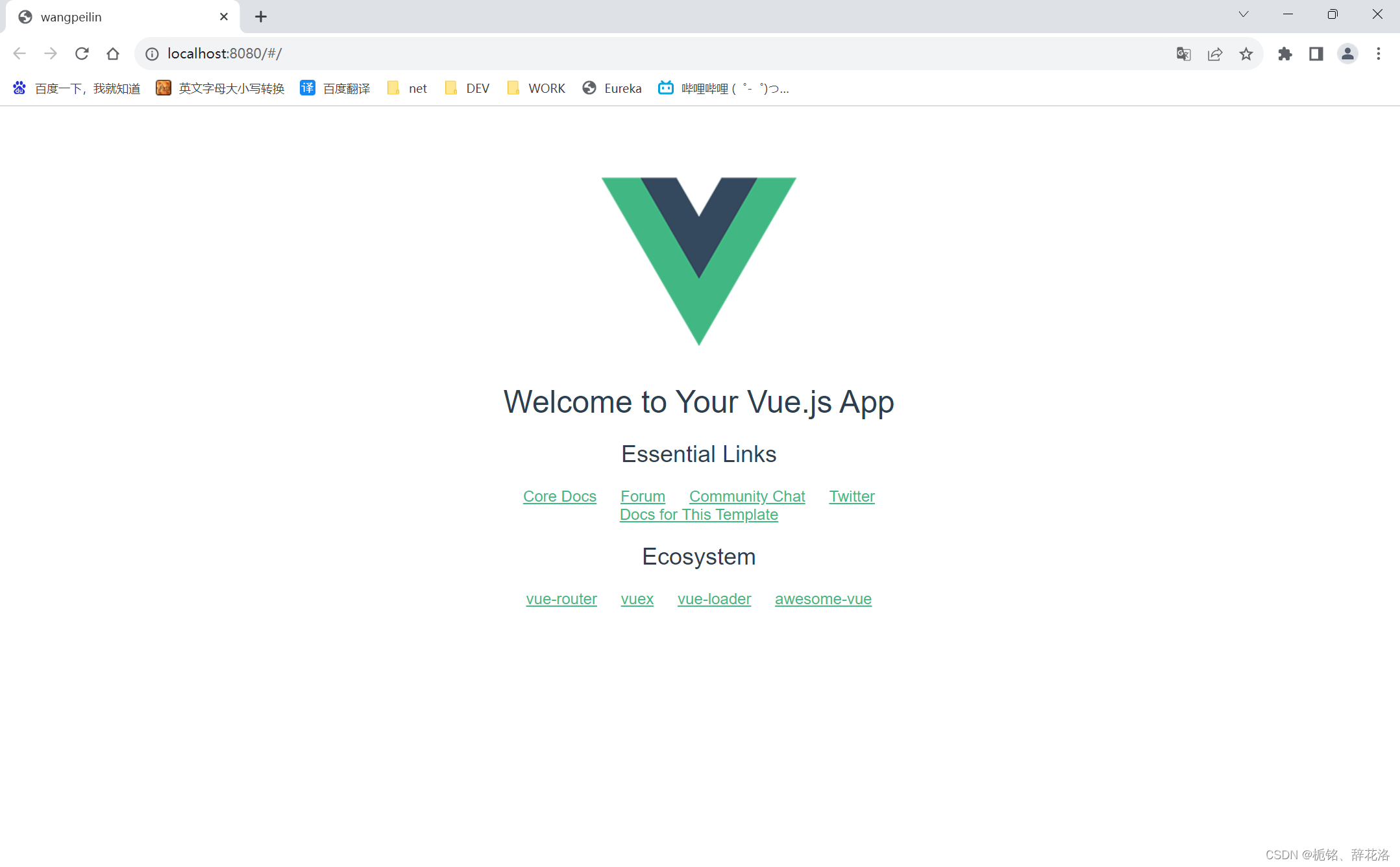Open the vue-router link
Screen dimensions: 1400x867
click(x=561, y=599)
